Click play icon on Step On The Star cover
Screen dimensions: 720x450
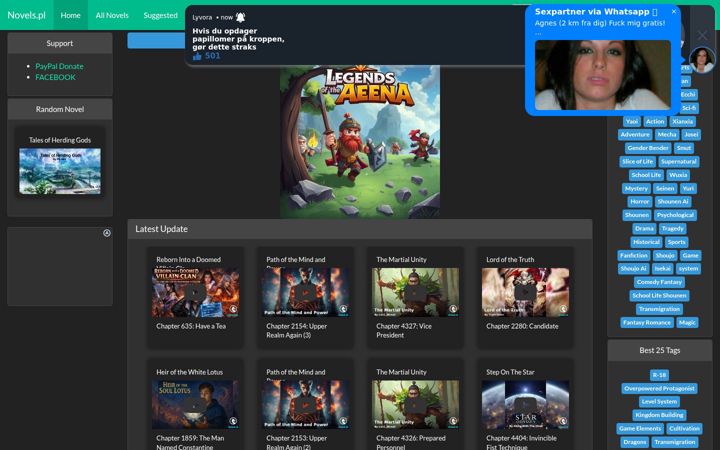click(525, 405)
